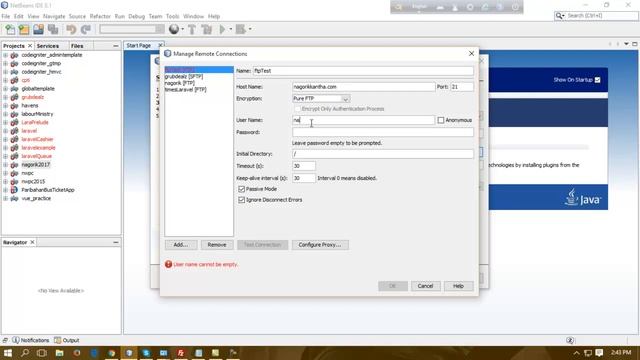Viewport: 640px width, 360px height.
Task: Click the Undo toolbar icon
Action: (71, 29)
